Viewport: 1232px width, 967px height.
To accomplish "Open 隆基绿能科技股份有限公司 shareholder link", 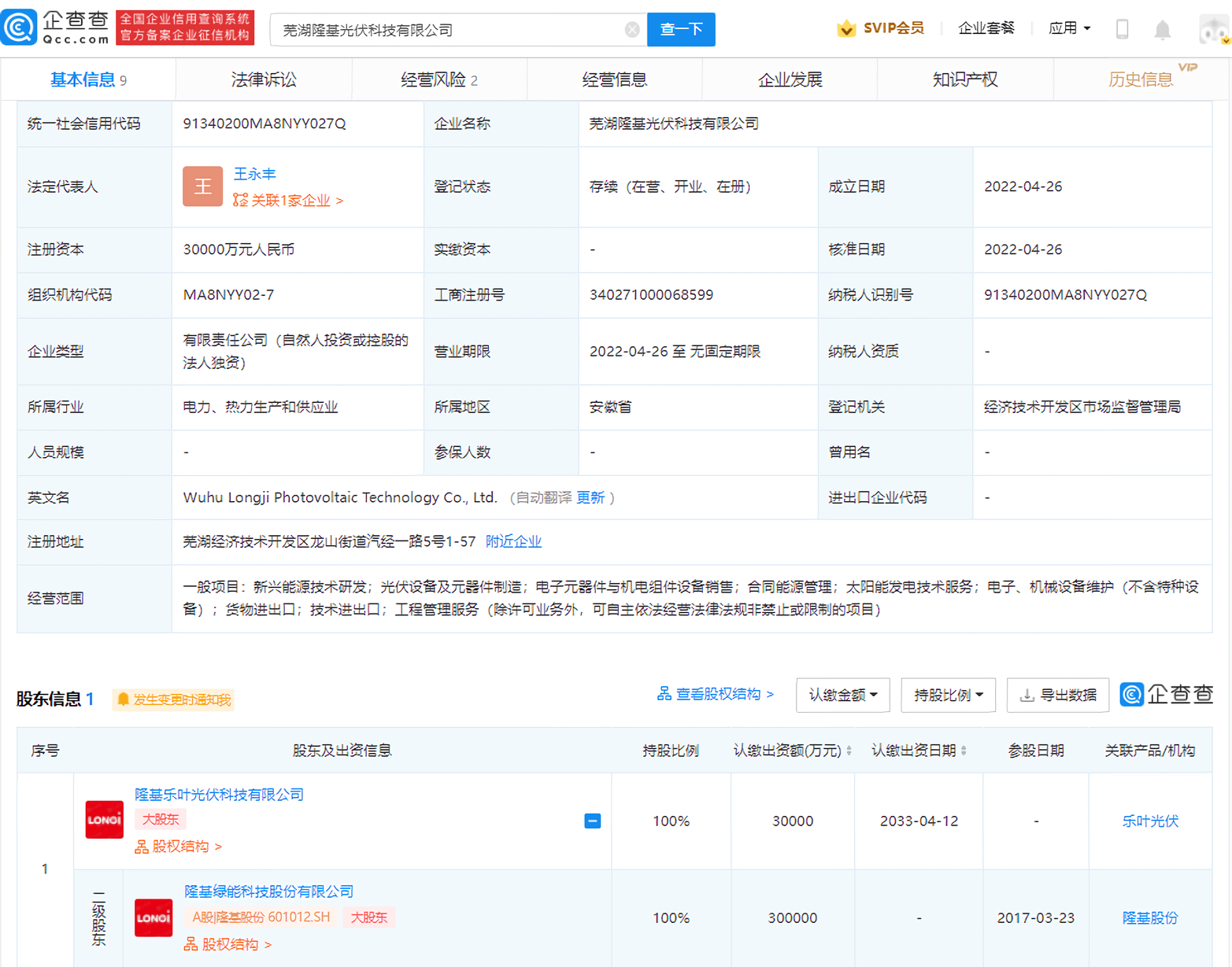I will click(x=269, y=891).
